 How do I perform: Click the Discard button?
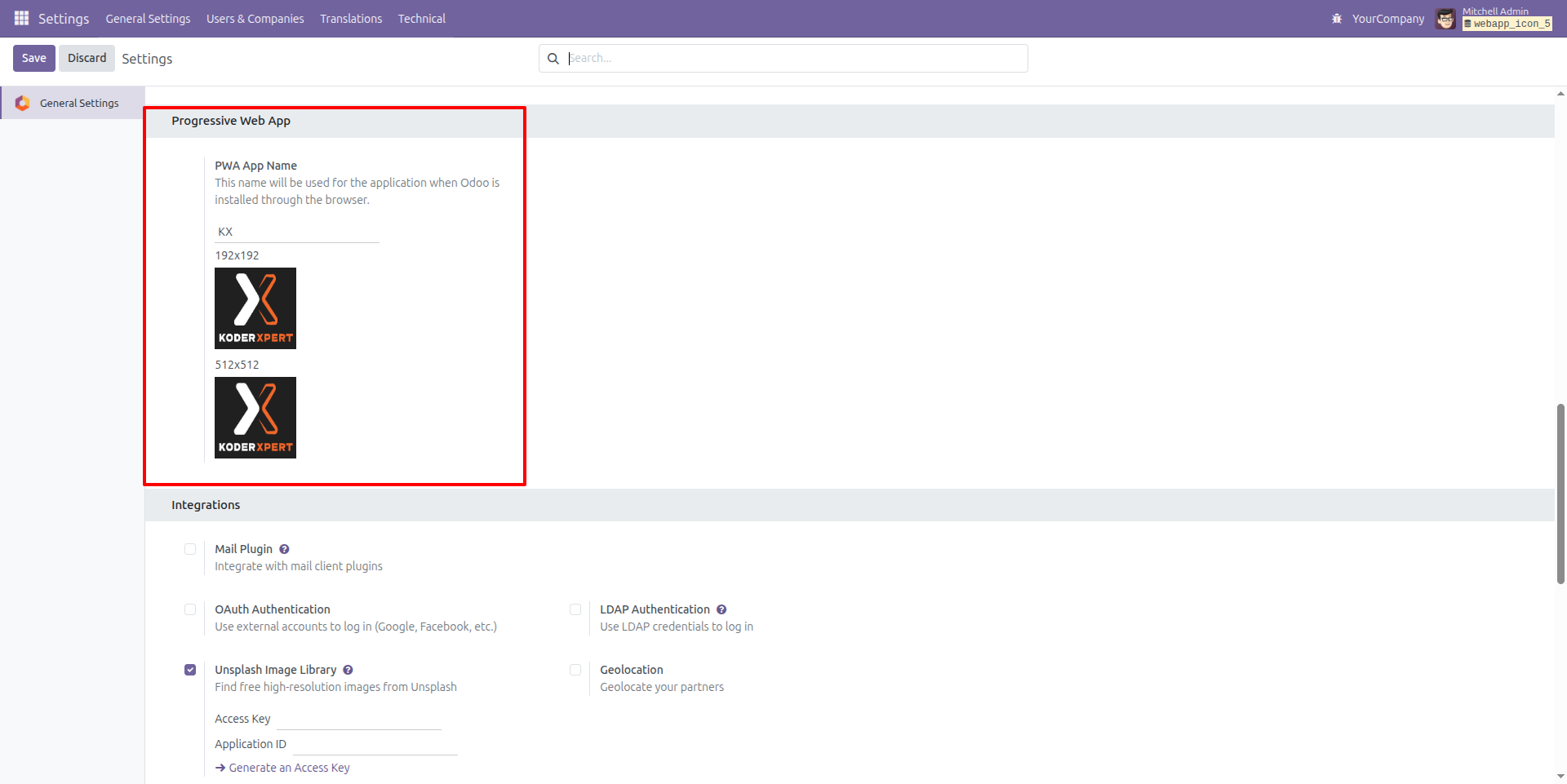point(87,58)
